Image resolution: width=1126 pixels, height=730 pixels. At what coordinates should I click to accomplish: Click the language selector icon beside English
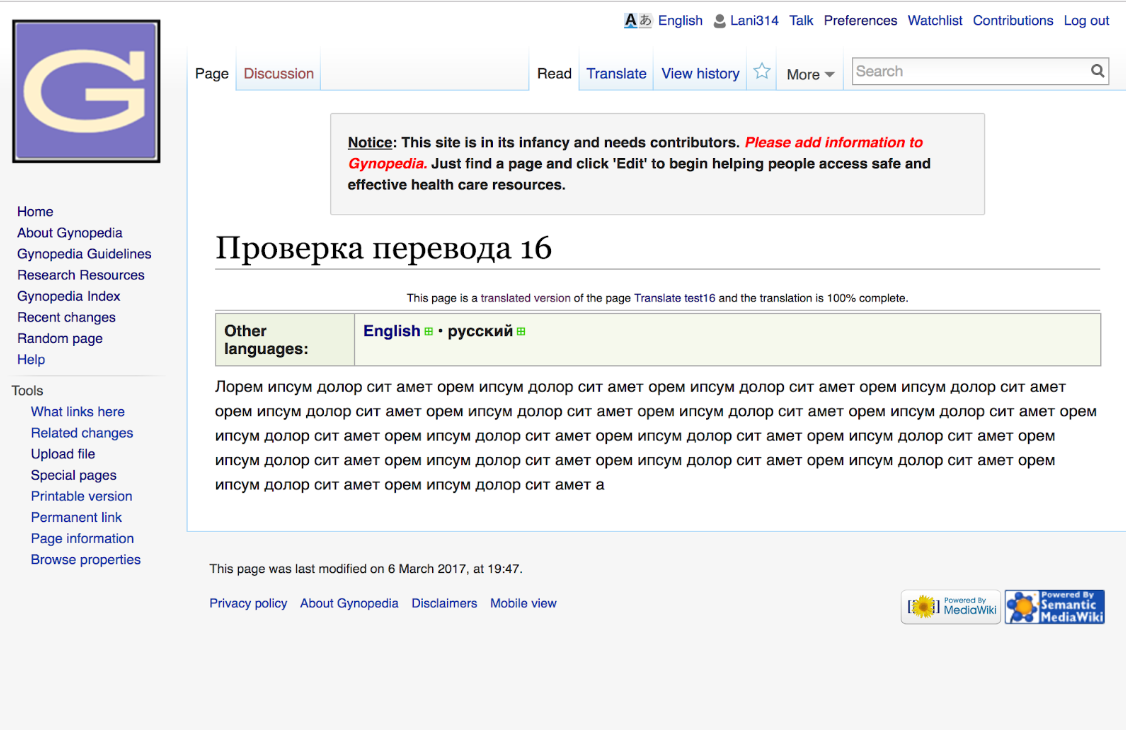[x=637, y=21]
